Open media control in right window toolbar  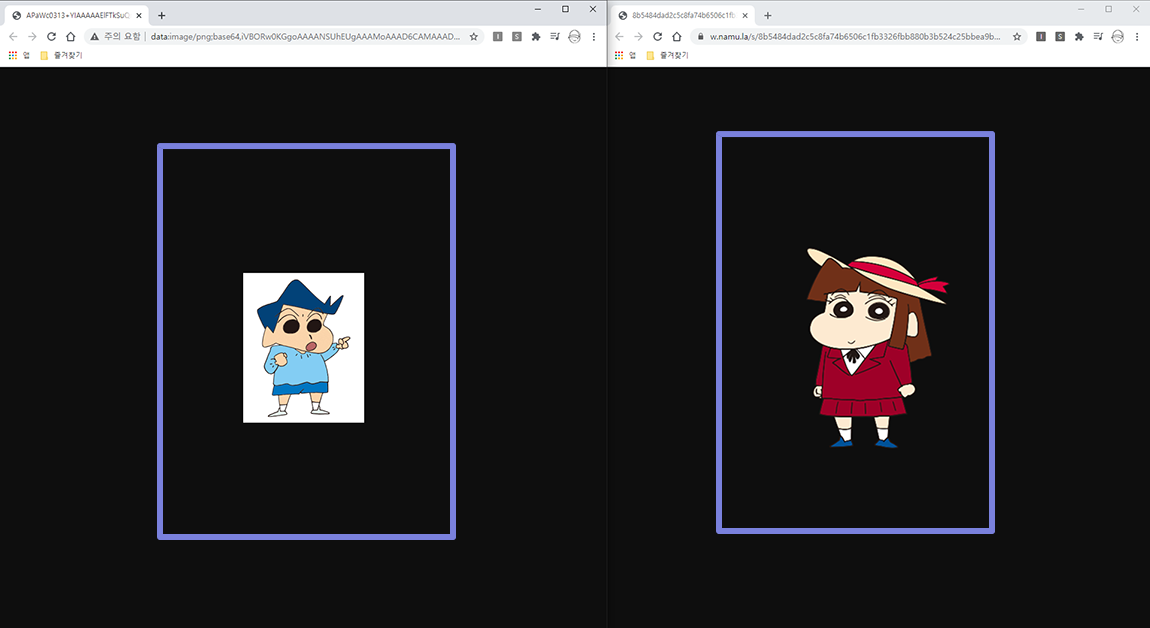click(x=1098, y=37)
